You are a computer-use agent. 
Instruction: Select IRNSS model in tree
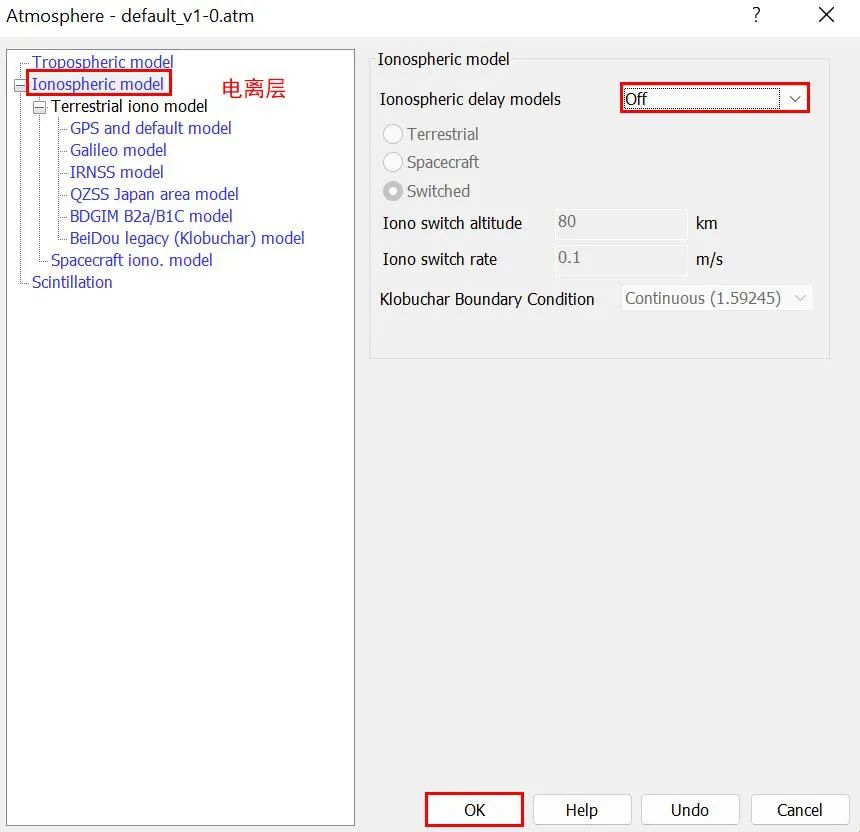pos(116,172)
